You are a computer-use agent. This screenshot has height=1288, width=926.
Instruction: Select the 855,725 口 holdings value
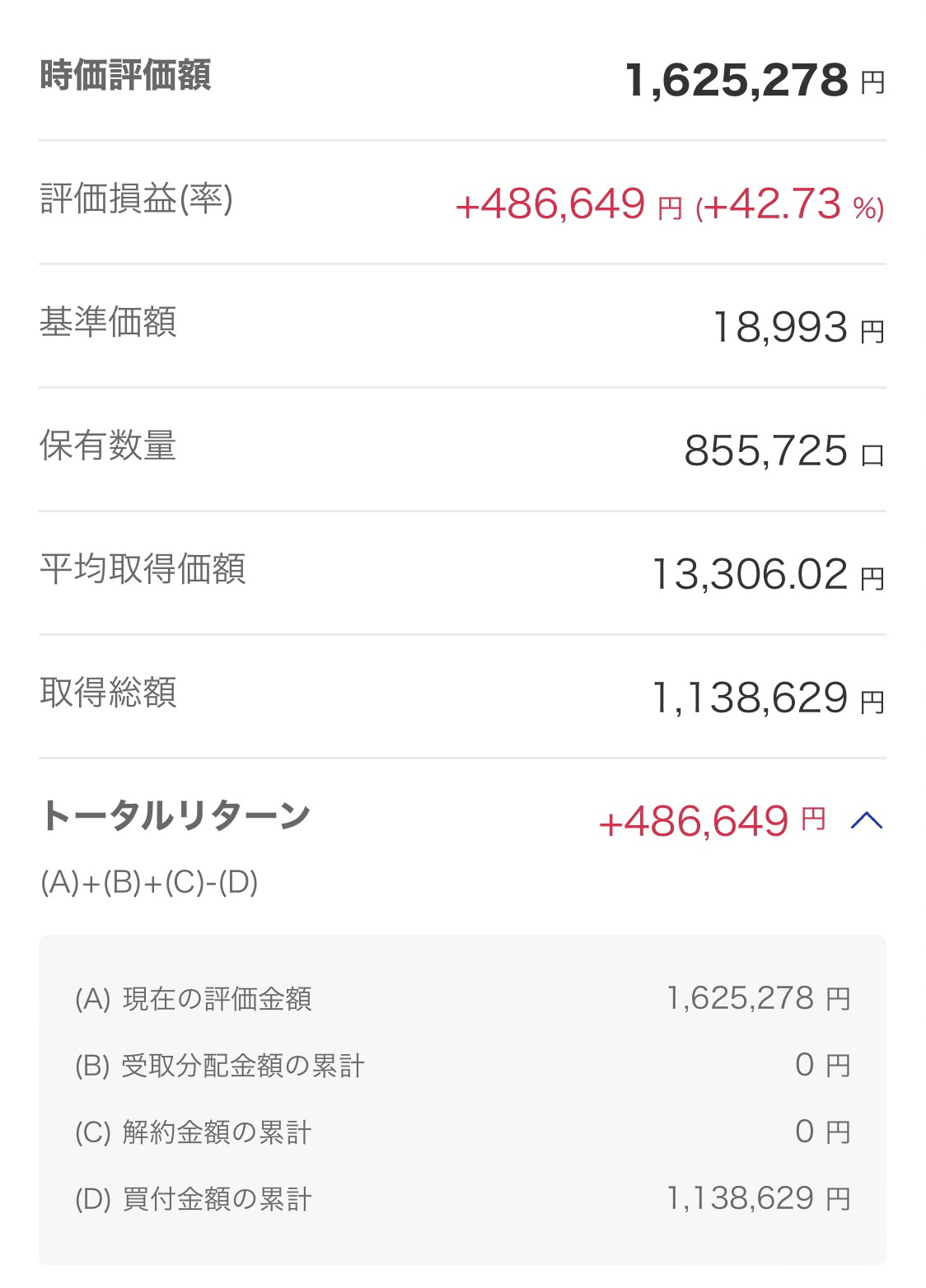coord(783,451)
